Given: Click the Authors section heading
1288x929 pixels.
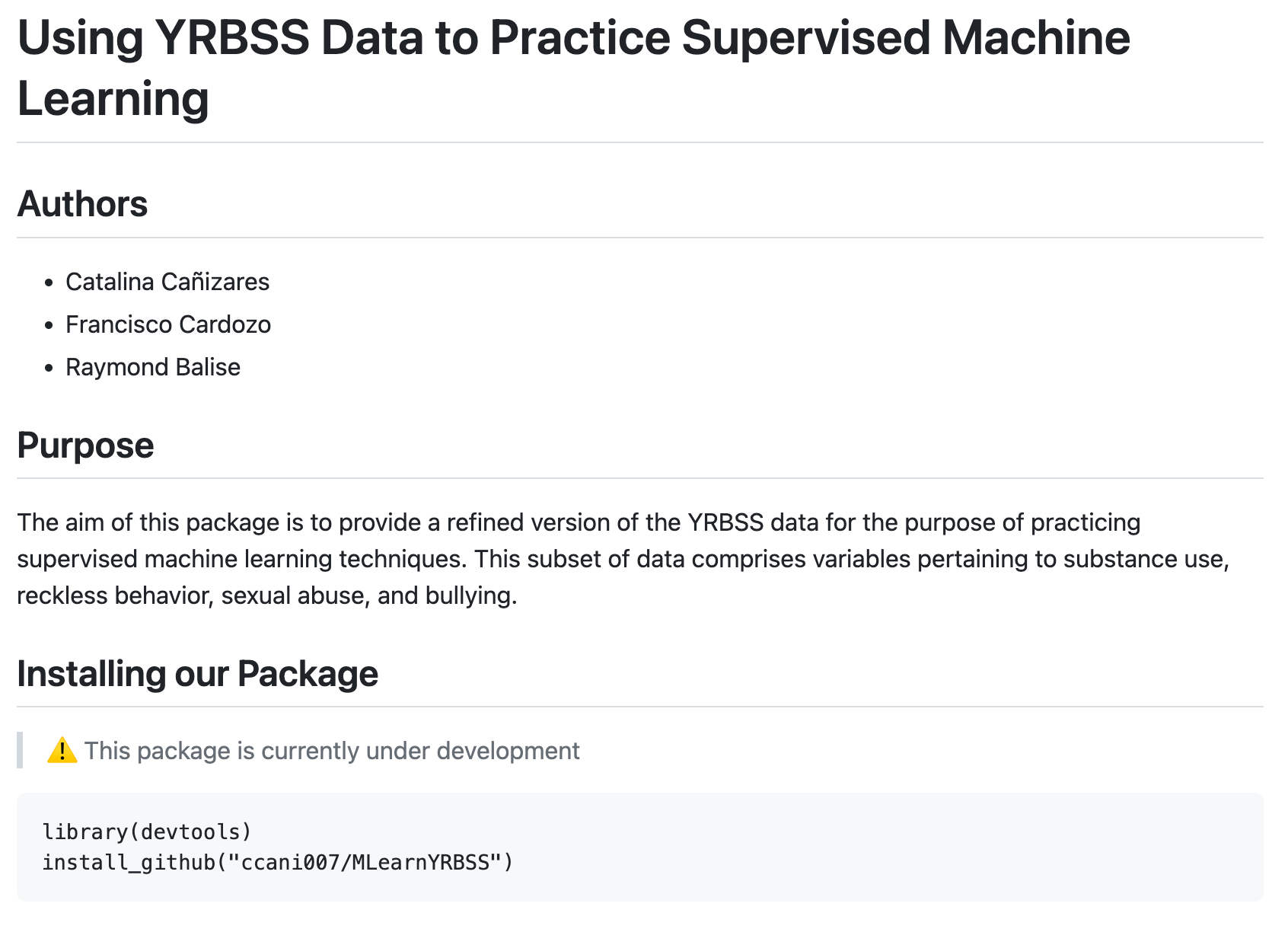Looking at the screenshot, I should [82, 204].
